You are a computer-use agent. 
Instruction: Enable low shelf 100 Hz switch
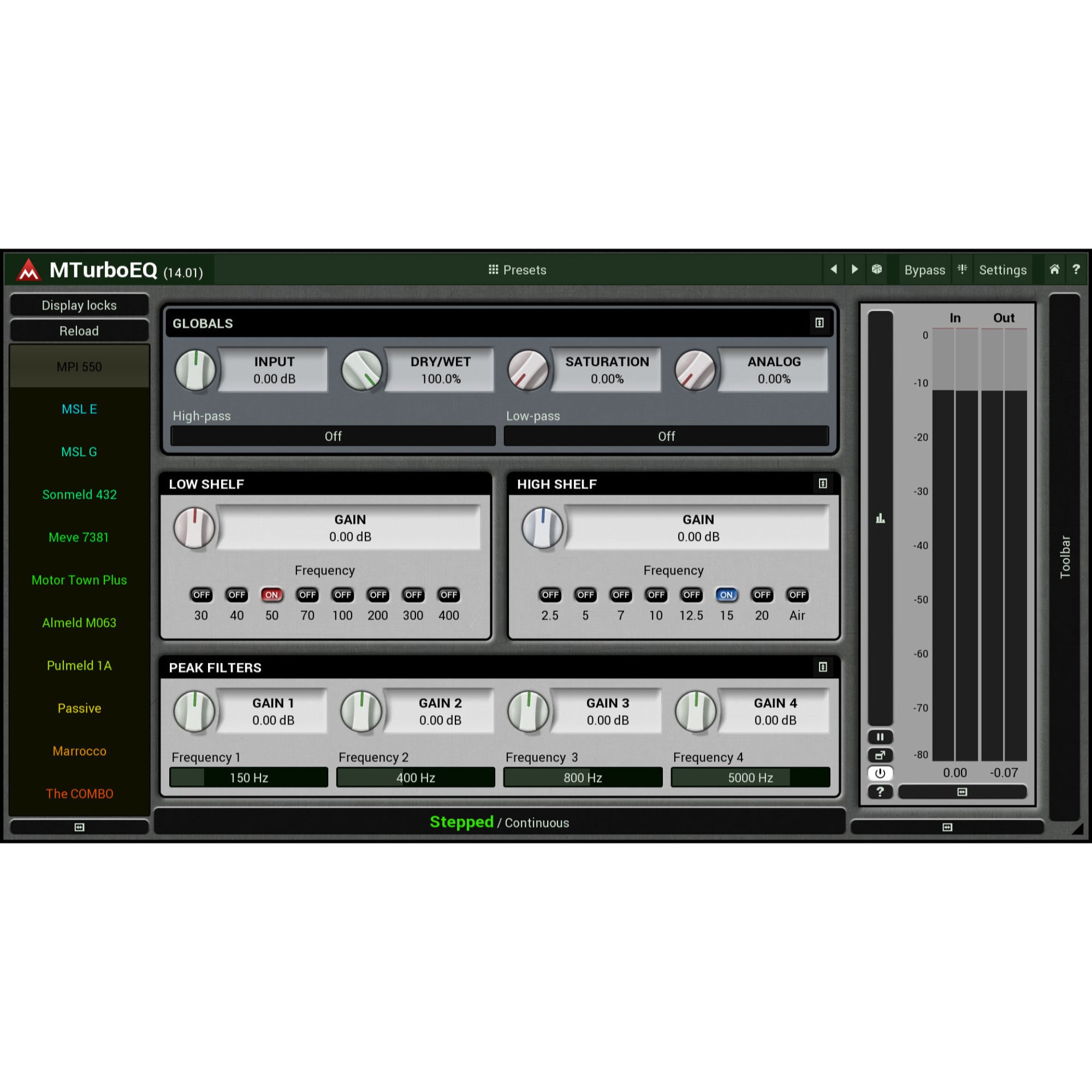coord(342,595)
